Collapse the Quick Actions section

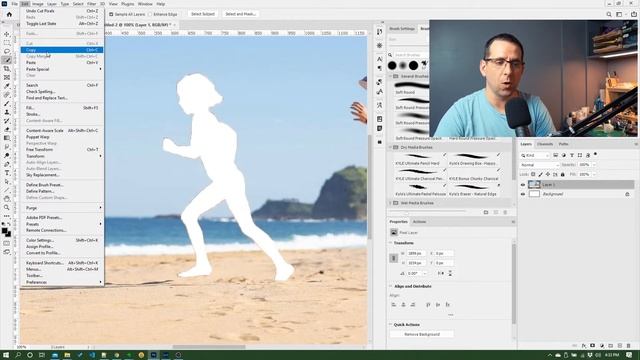391,324
